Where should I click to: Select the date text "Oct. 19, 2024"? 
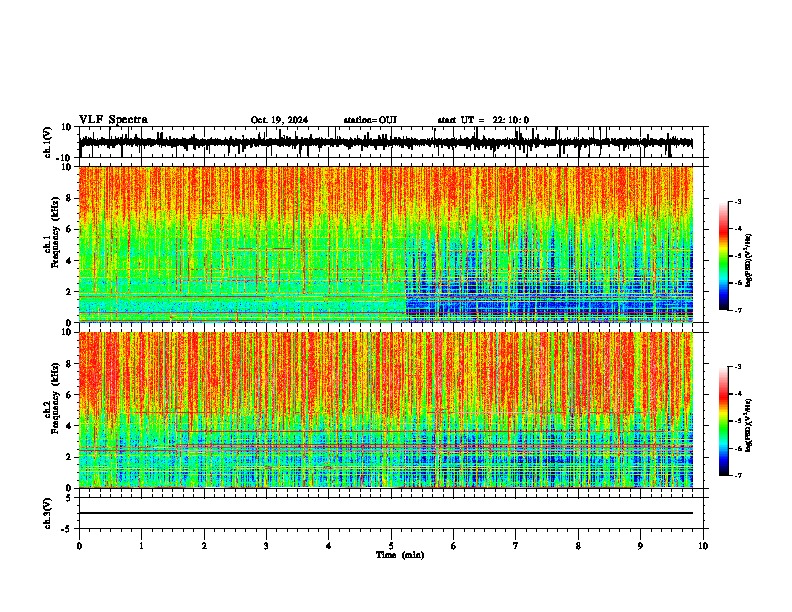tap(279, 120)
